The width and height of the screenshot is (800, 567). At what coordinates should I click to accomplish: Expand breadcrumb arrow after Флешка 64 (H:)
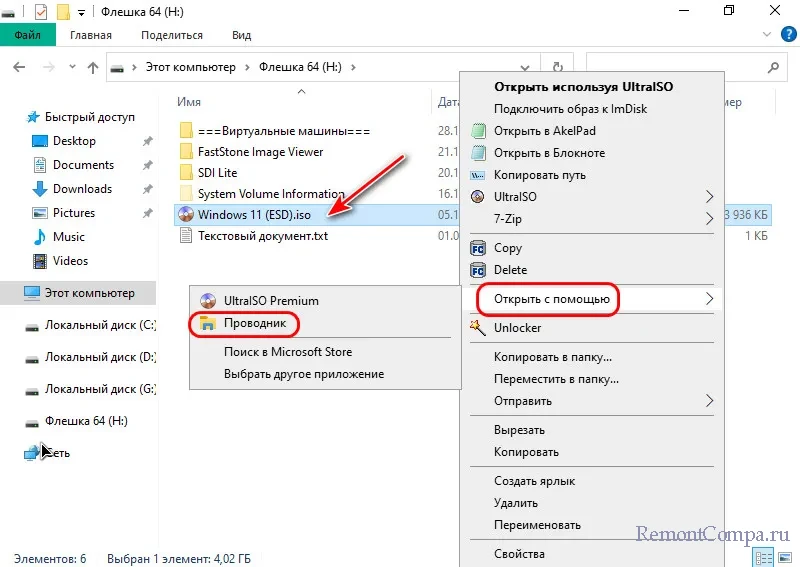(353, 67)
